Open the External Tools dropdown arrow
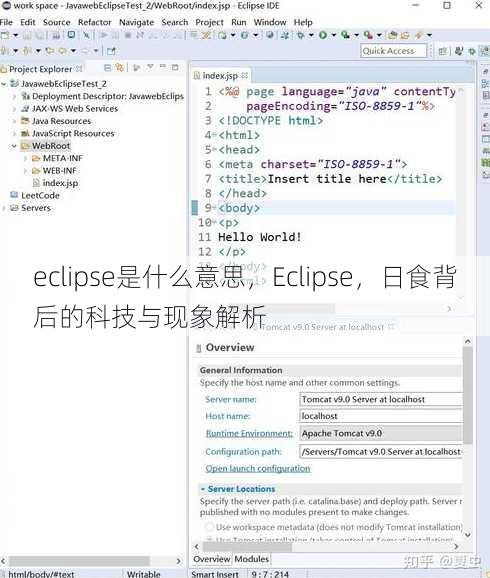 379,35
